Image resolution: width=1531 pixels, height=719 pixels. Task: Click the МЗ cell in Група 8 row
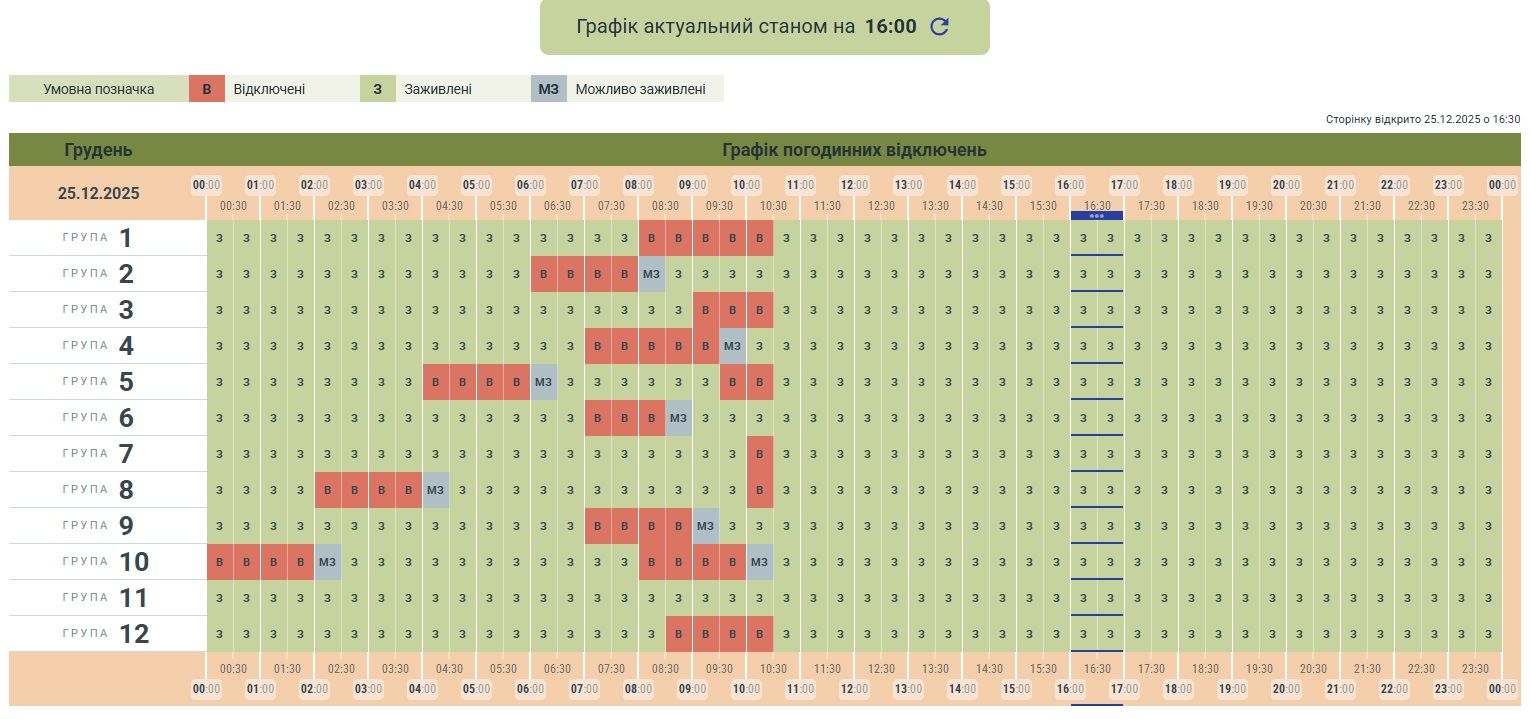coord(435,490)
